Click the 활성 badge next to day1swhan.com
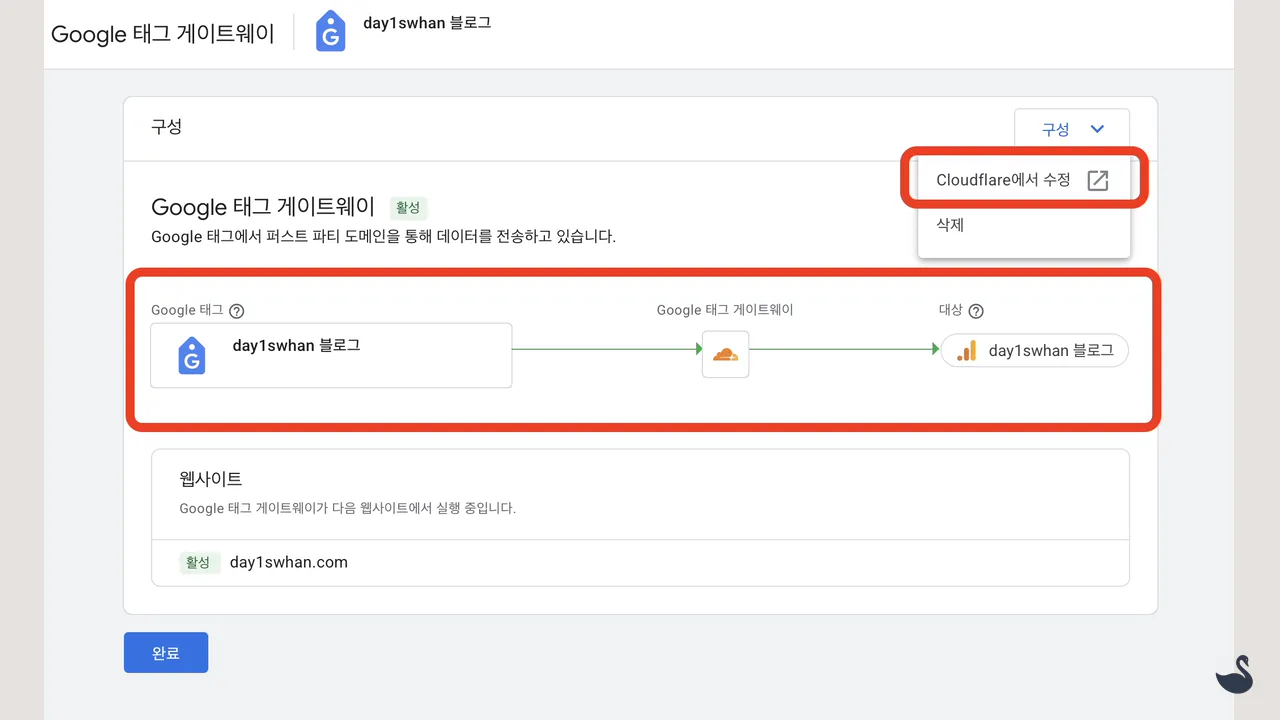This screenshot has height=720, width=1280. 199,562
